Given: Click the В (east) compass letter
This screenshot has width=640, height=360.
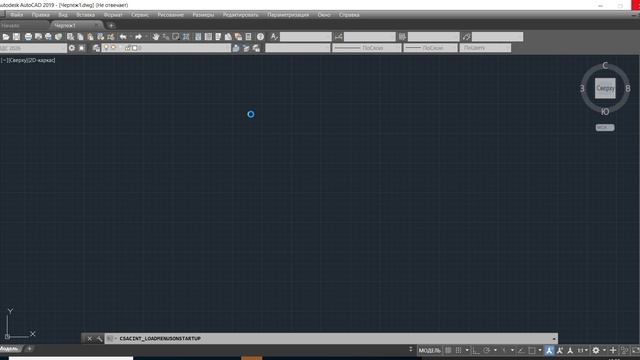Looking at the screenshot, I should click(628, 88).
